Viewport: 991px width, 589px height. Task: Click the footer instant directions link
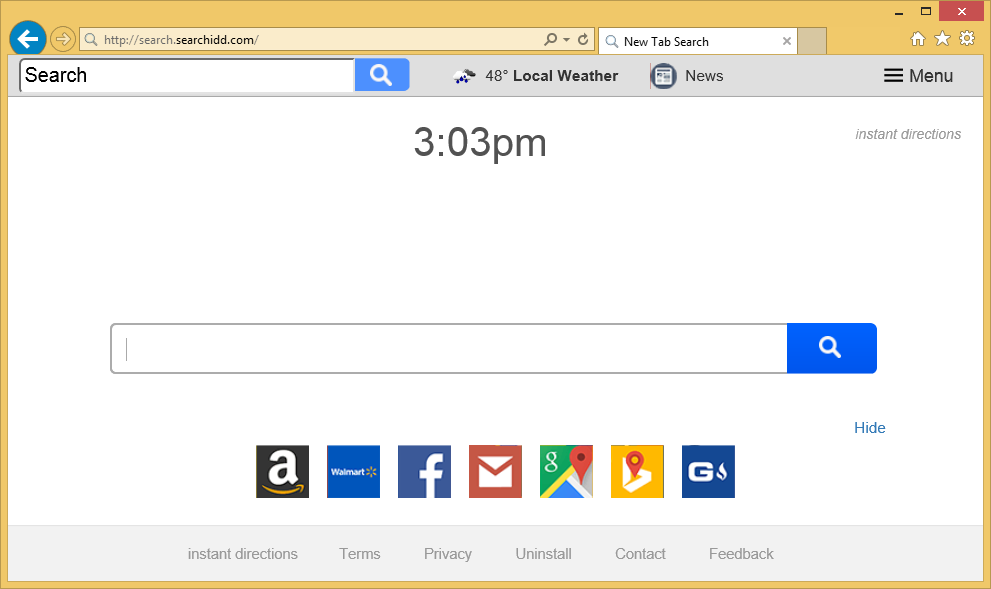tap(243, 554)
